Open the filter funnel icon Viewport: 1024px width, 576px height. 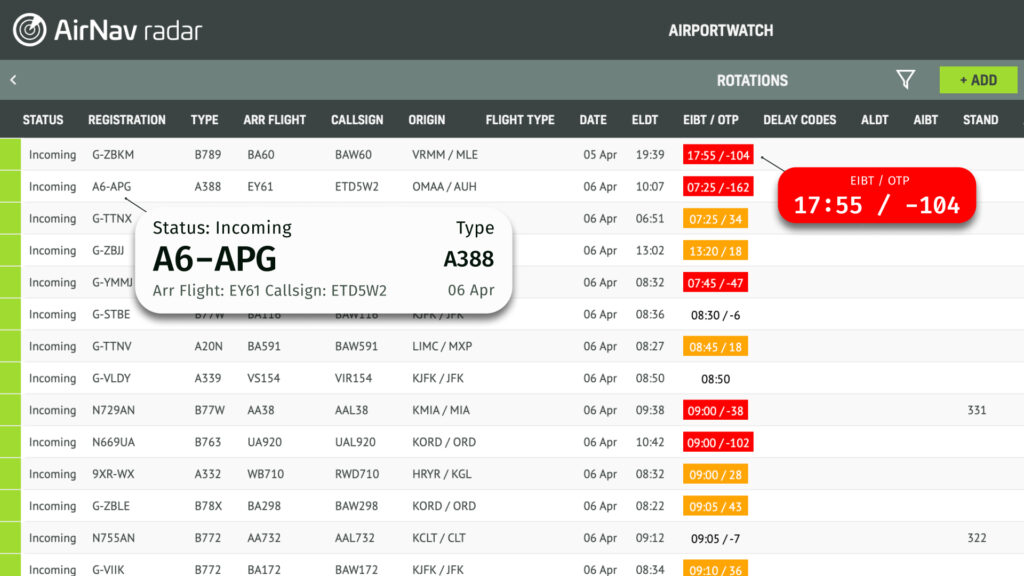pos(905,80)
